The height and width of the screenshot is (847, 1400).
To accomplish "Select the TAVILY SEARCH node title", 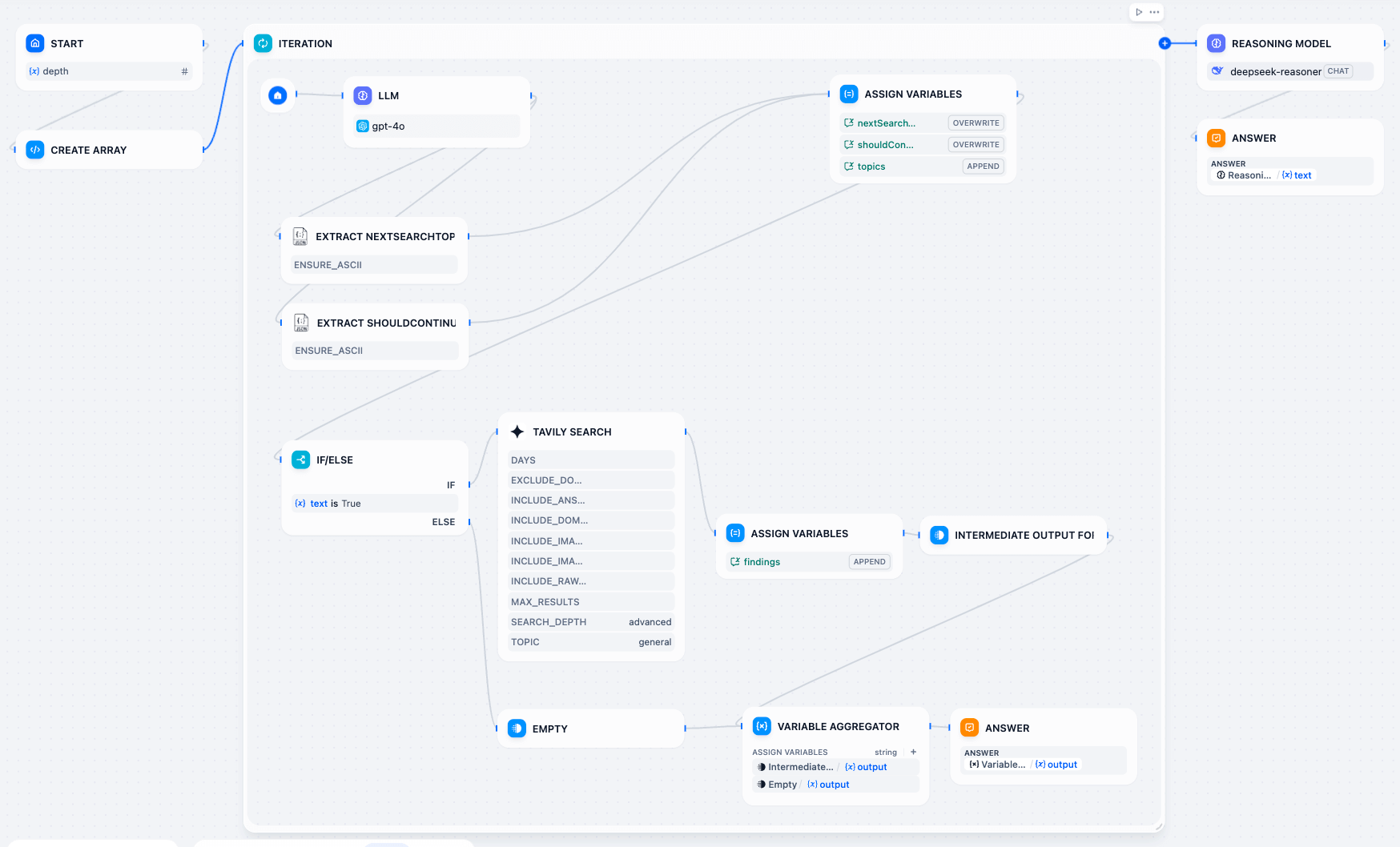I will (572, 432).
